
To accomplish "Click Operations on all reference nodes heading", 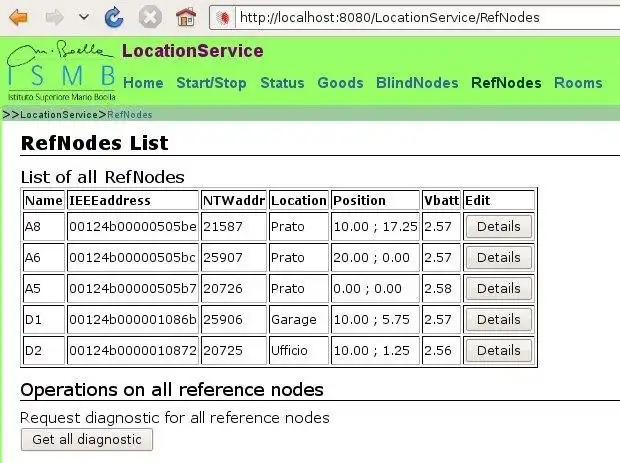I will pos(172,390).
